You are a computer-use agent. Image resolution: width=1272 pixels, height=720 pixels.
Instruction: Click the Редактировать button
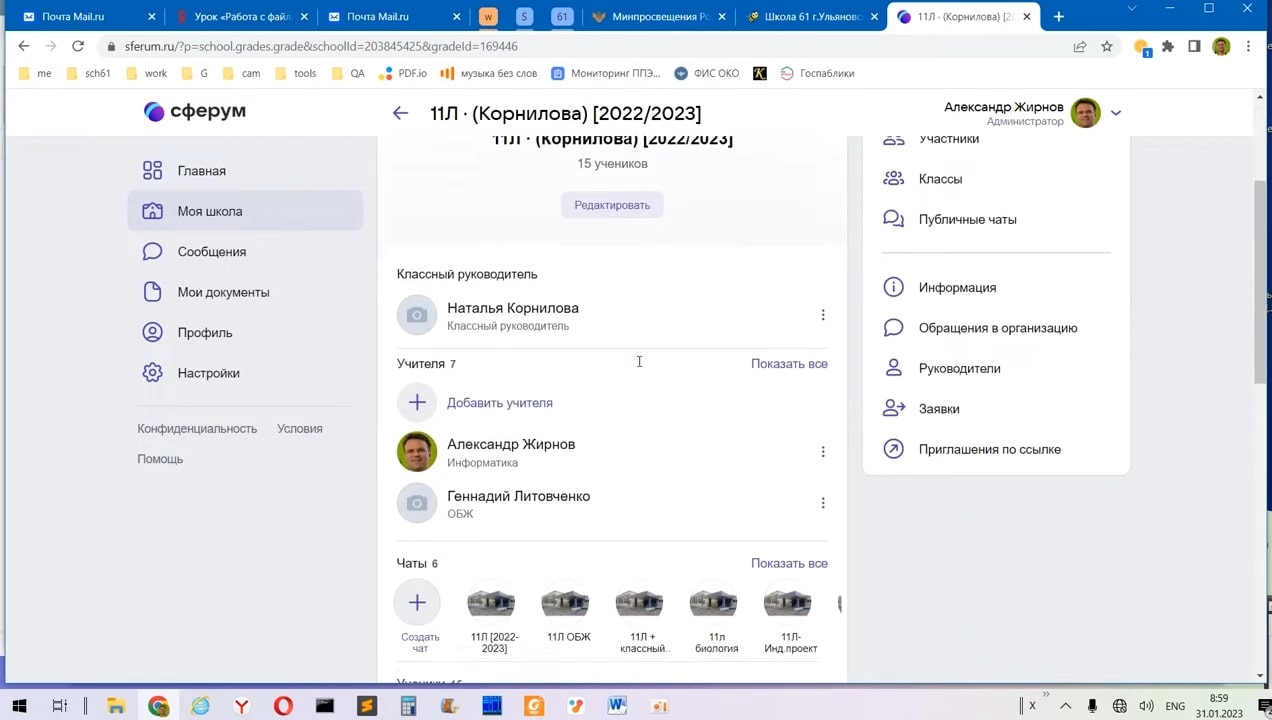coord(612,205)
